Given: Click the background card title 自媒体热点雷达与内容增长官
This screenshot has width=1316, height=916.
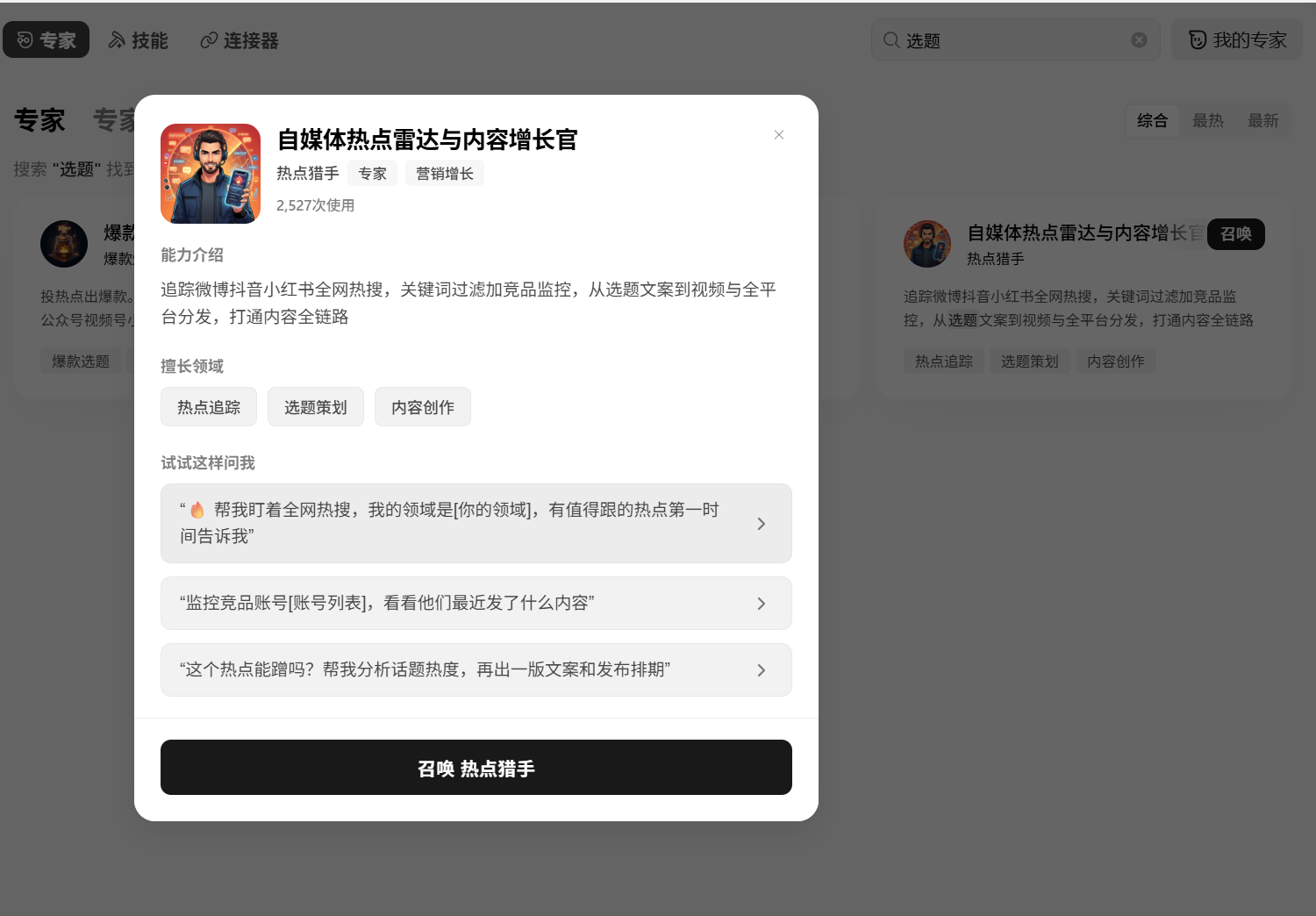Looking at the screenshot, I should (1086, 233).
